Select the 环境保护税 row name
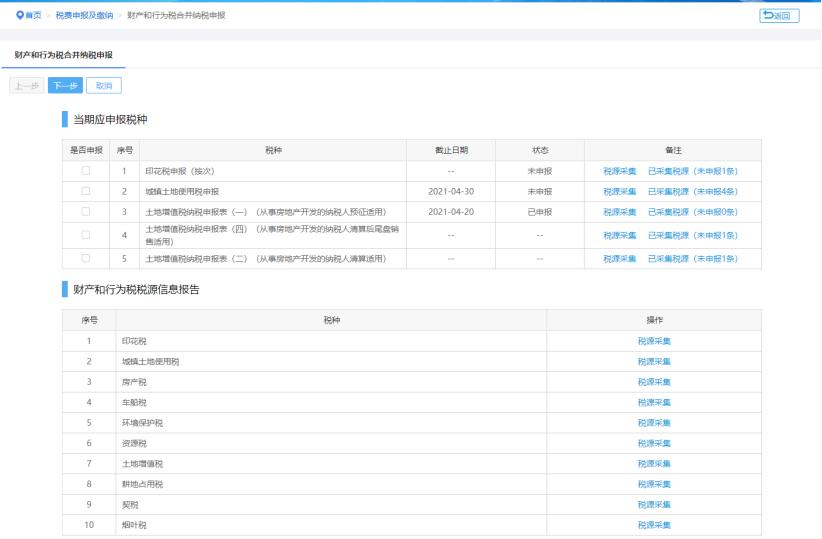Screen dimensions: 822x539 (142, 423)
